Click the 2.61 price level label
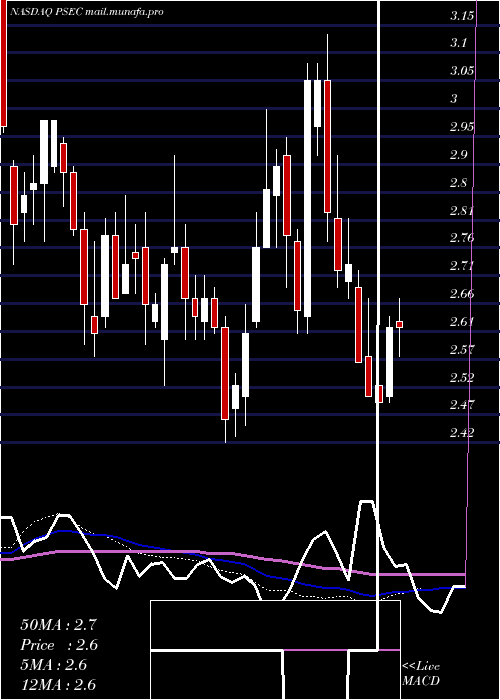The width and height of the screenshot is (500, 700). point(462,322)
